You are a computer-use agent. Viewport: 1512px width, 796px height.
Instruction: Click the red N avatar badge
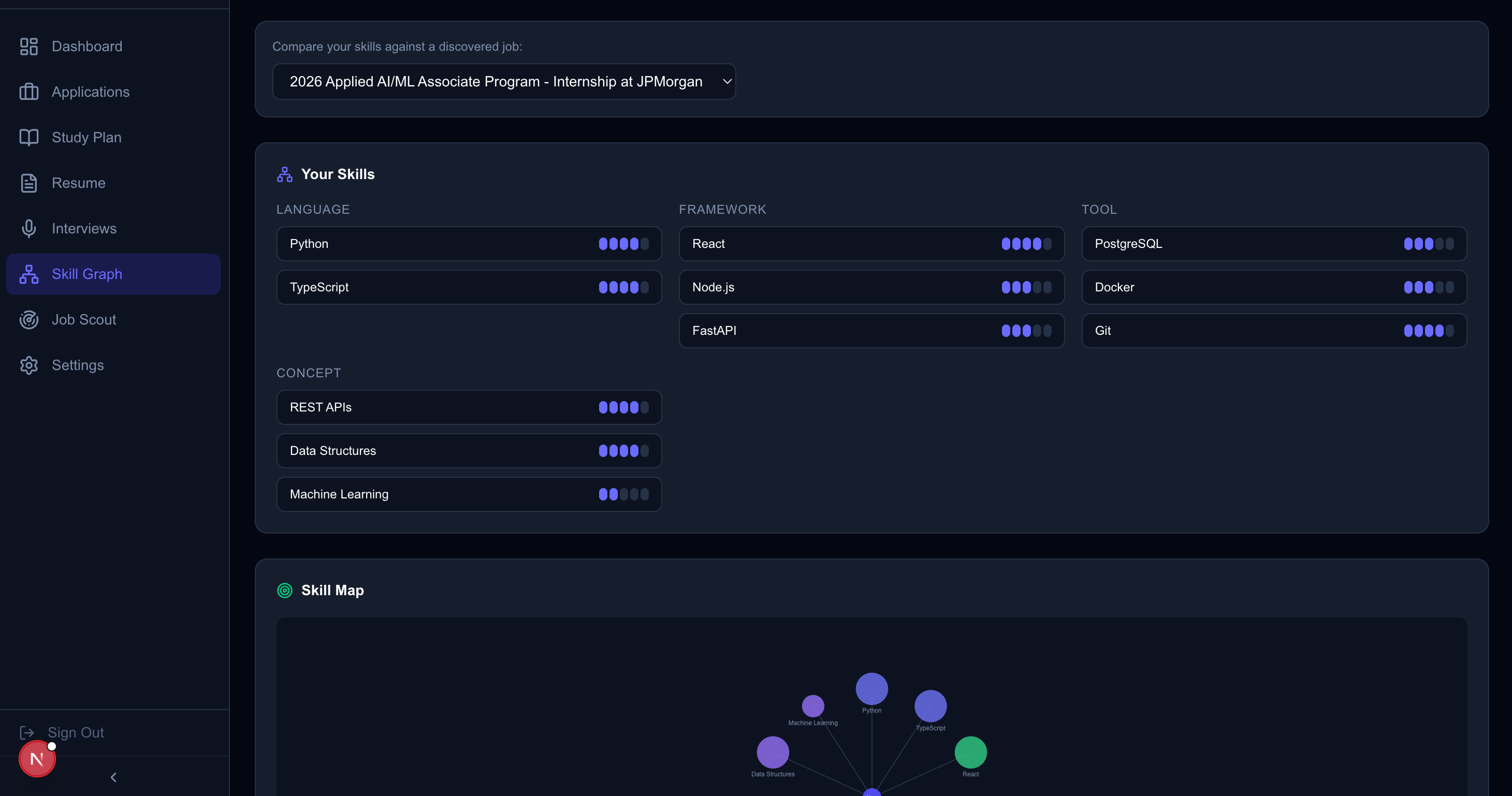tap(37, 759)
